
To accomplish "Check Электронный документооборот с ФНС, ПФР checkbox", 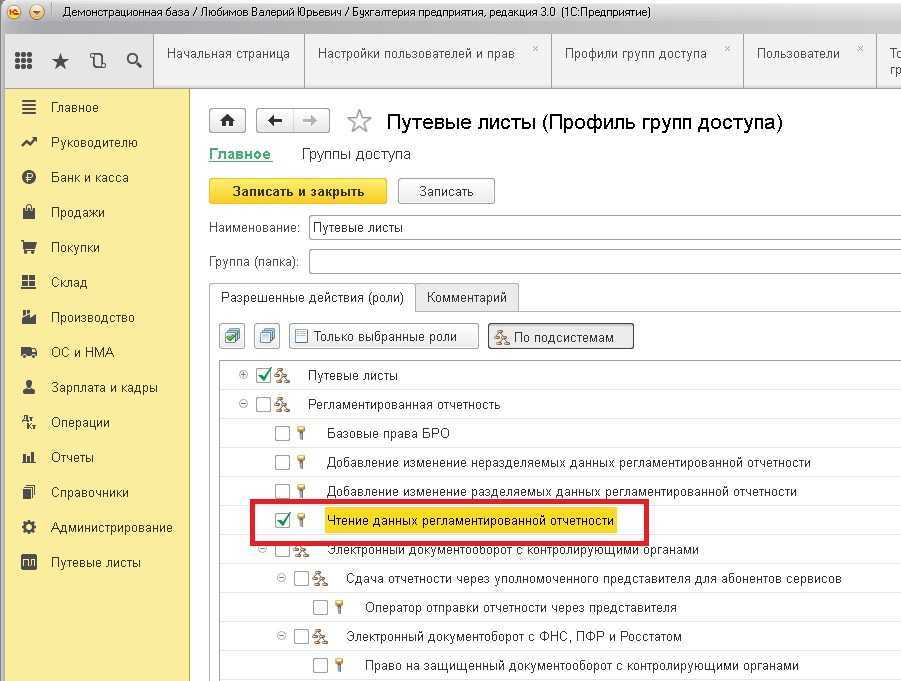I will [x=301, y=636].
